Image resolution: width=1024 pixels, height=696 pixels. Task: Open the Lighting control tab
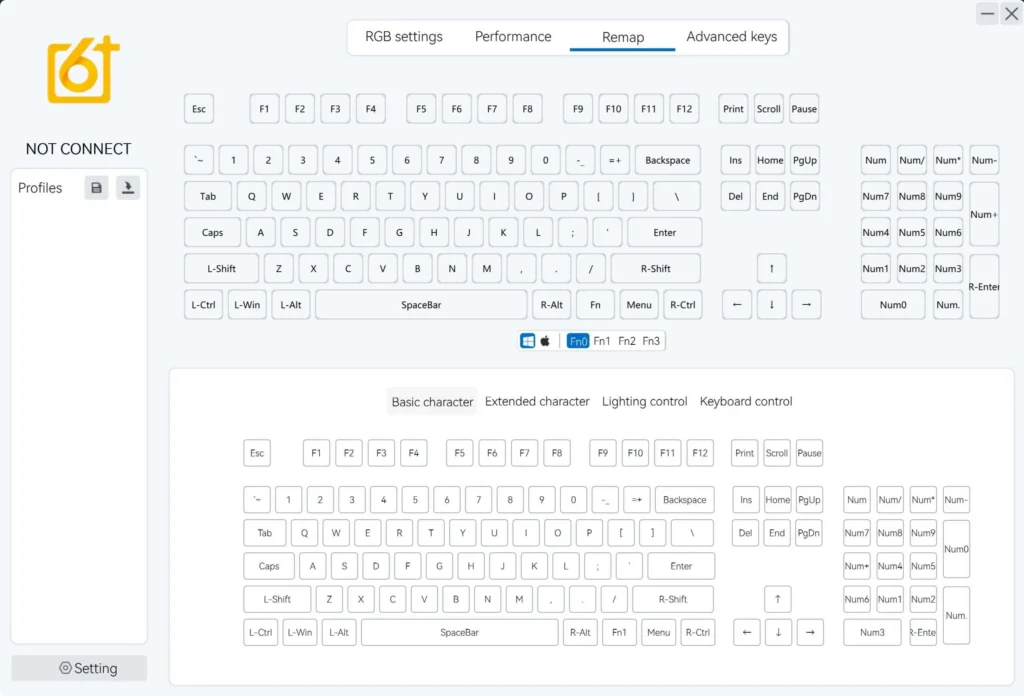coord(645,402)
